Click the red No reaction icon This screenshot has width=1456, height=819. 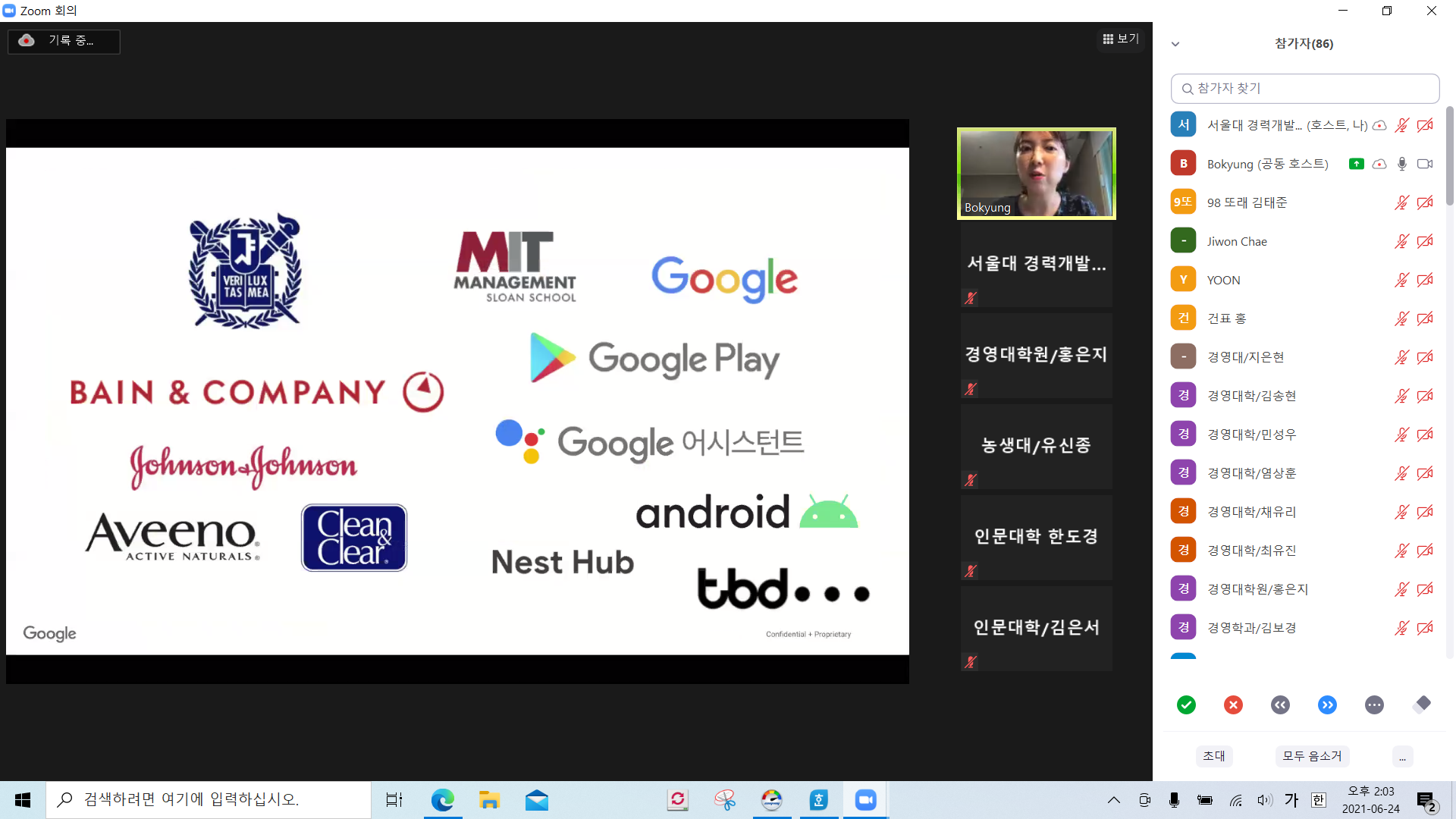pyautogui.click(x=1233, y=705)
